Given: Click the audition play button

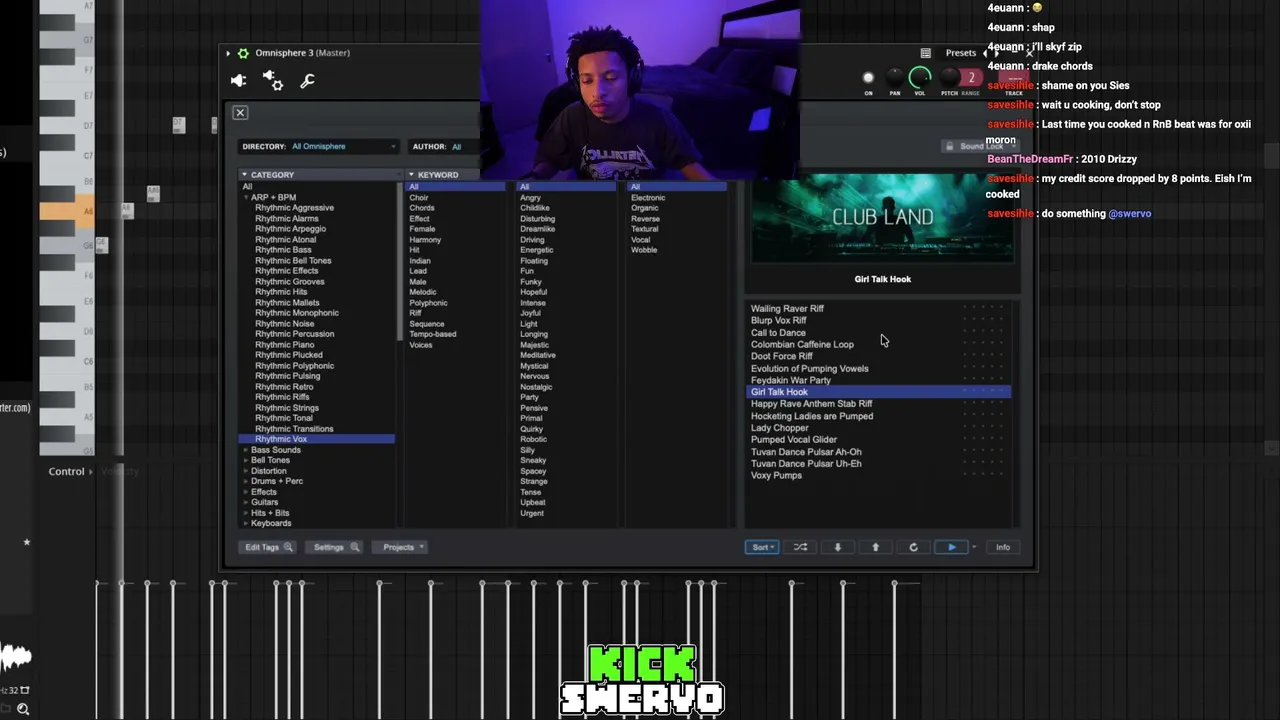Looking at the screenshot, I should pyautogui.click(x=951, y=547).
